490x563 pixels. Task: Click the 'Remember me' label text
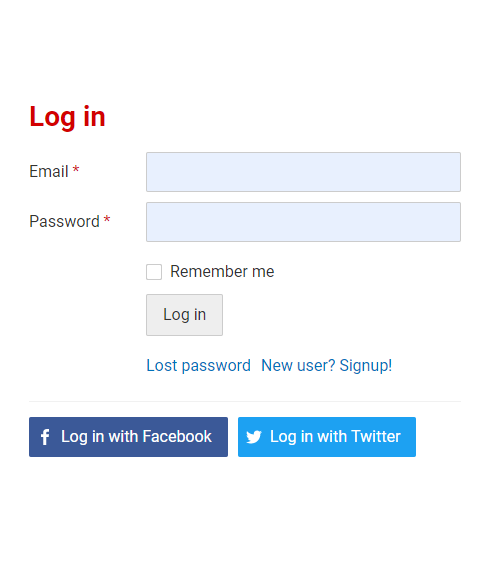[222, 271]
